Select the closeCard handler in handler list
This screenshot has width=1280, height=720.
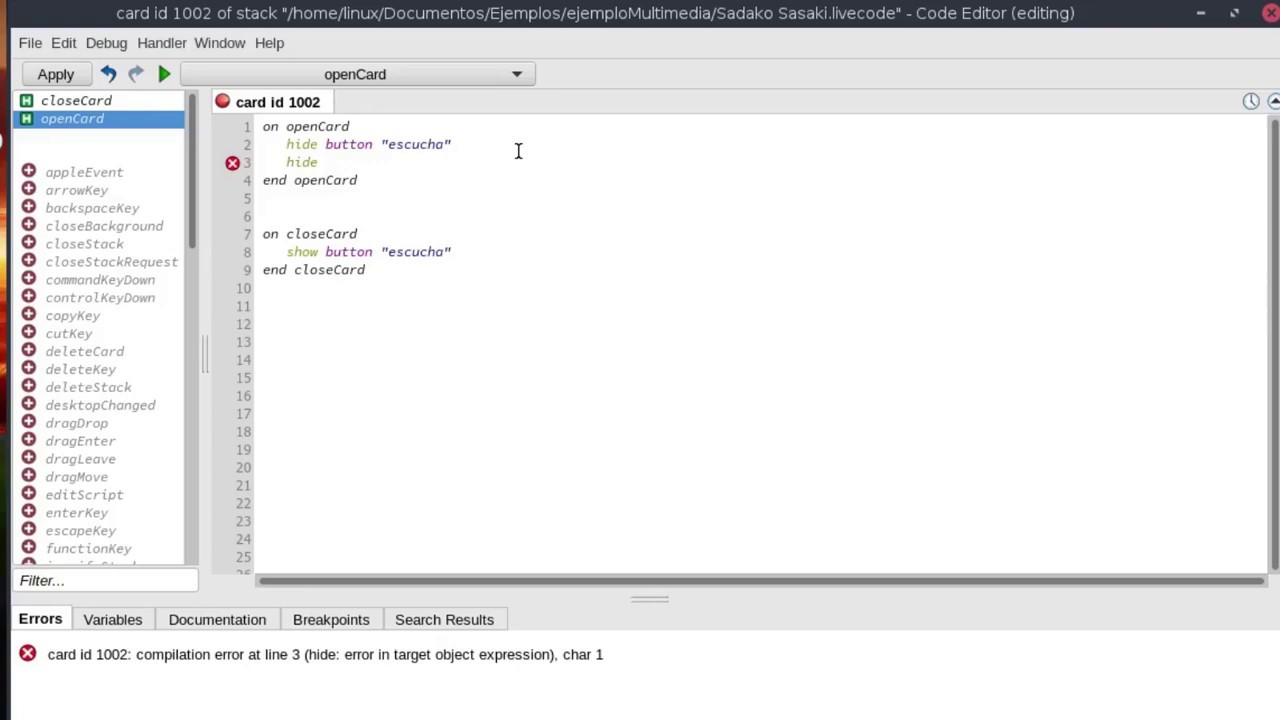[99, 101]
